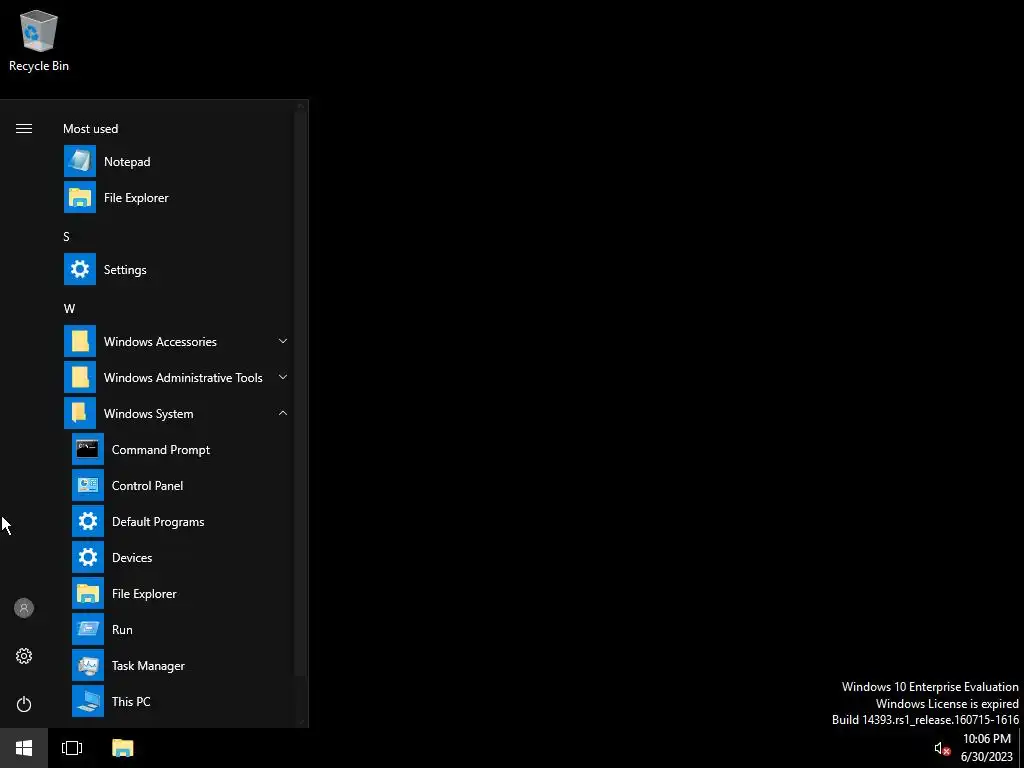Open the Run icon
1024x768 pixels.
[x=88, y=629]
